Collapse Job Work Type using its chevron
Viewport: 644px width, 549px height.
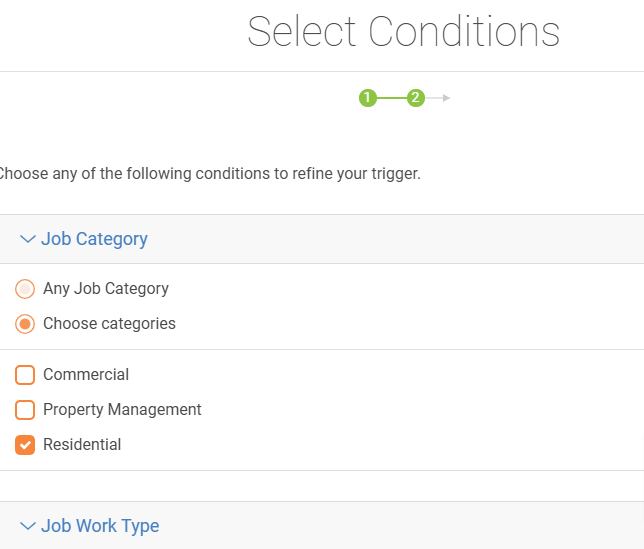coord(28,526)
